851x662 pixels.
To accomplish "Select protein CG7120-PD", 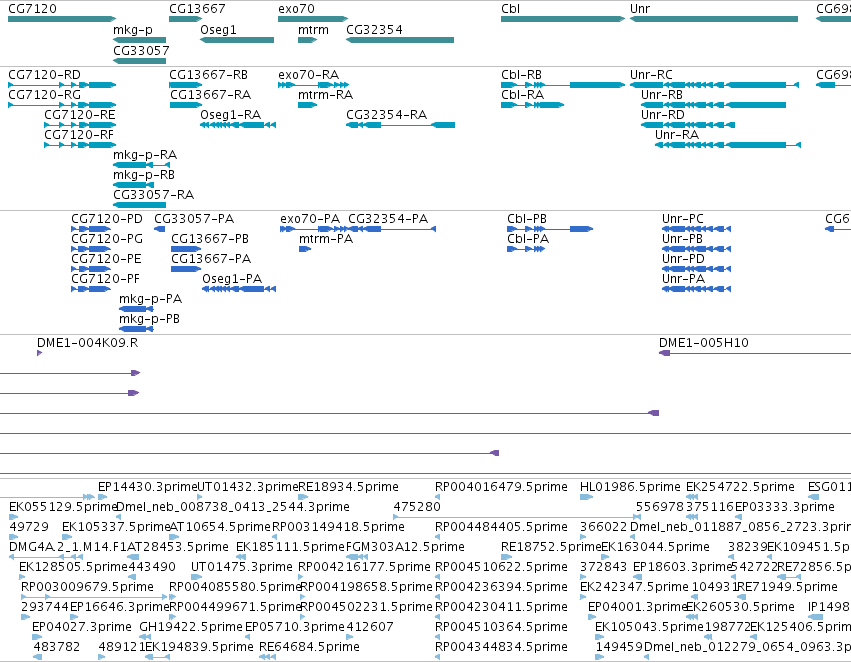I will (x=91, y=229).
